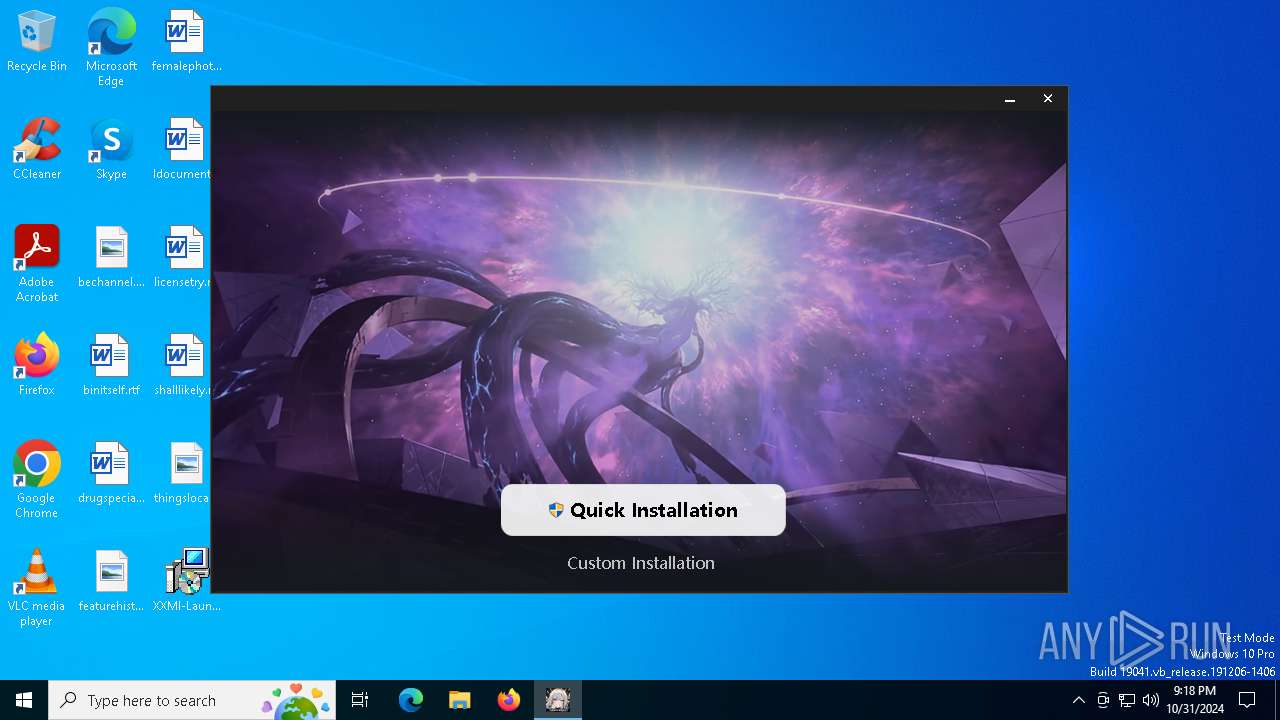The height and width of the screenshot is (720, 1280).
Task: Select the bechannel image file icon
Action: pyautogui.click(x=111, y=258)
